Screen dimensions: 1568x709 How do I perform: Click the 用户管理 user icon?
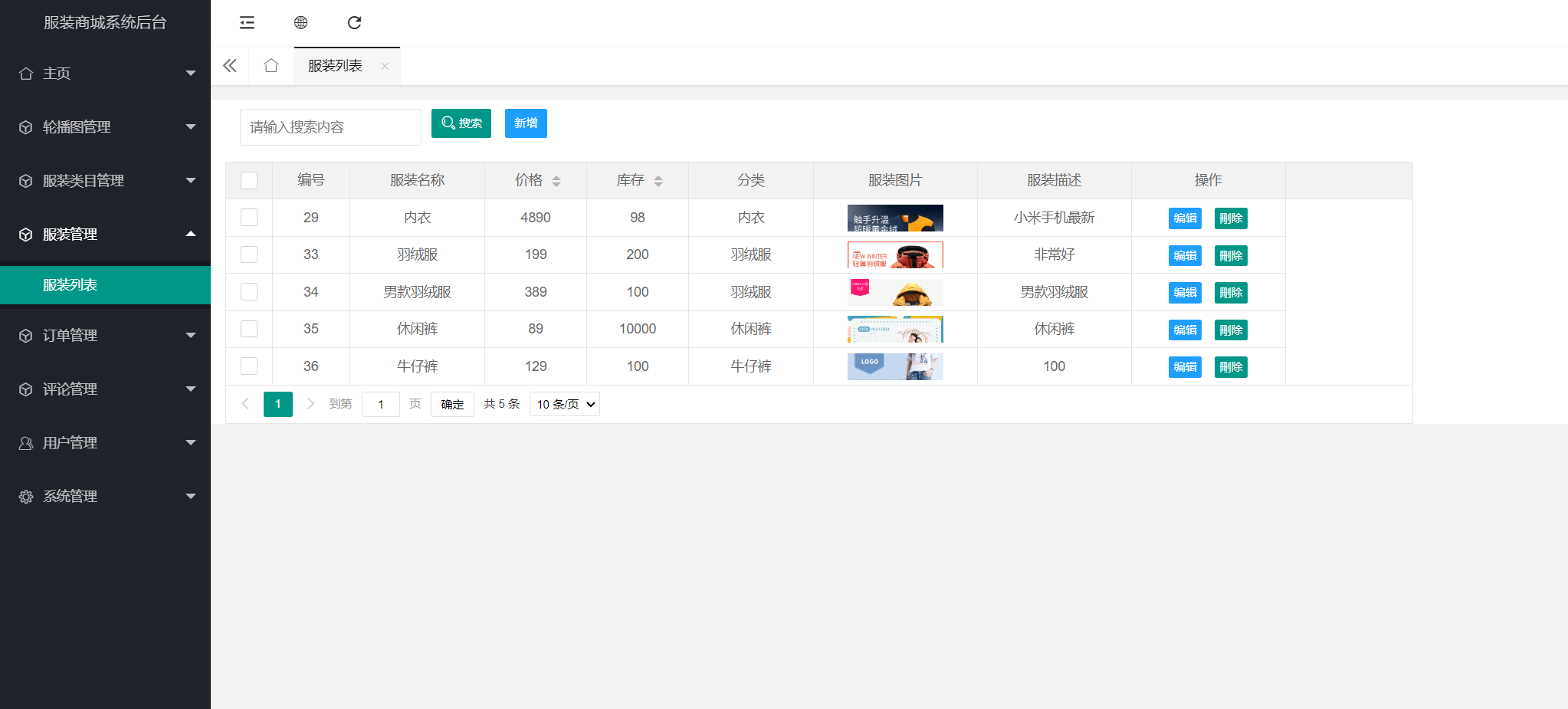[25, 442]
